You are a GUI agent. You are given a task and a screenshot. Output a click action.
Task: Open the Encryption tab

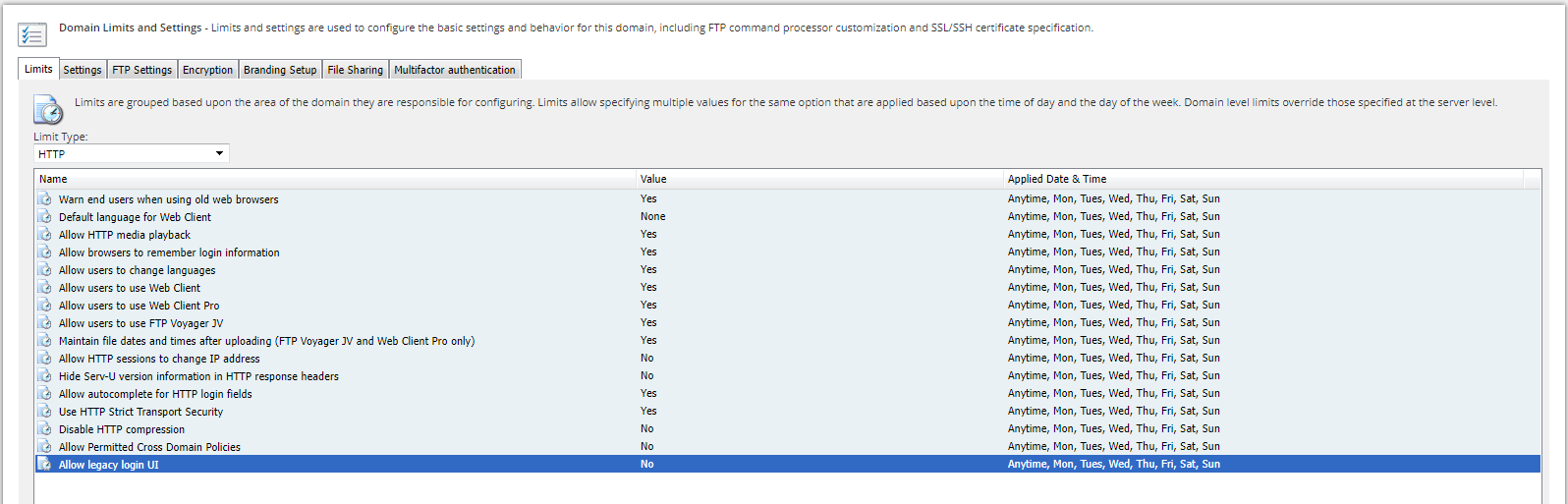click(207, 70)
